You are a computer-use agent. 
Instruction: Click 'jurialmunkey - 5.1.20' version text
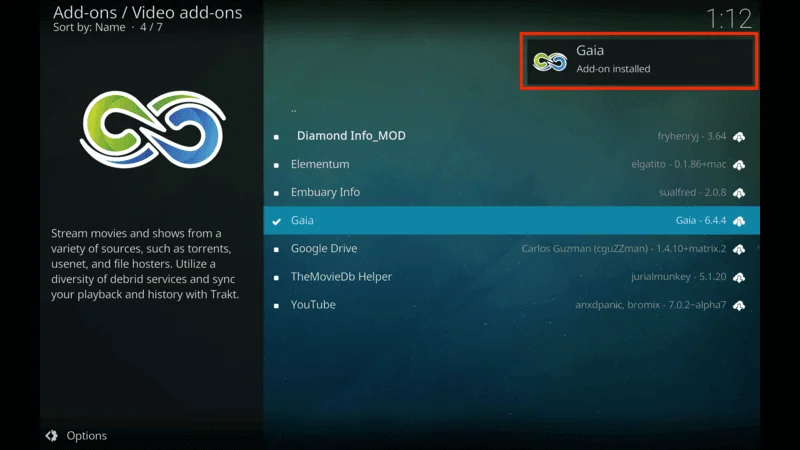679,277
